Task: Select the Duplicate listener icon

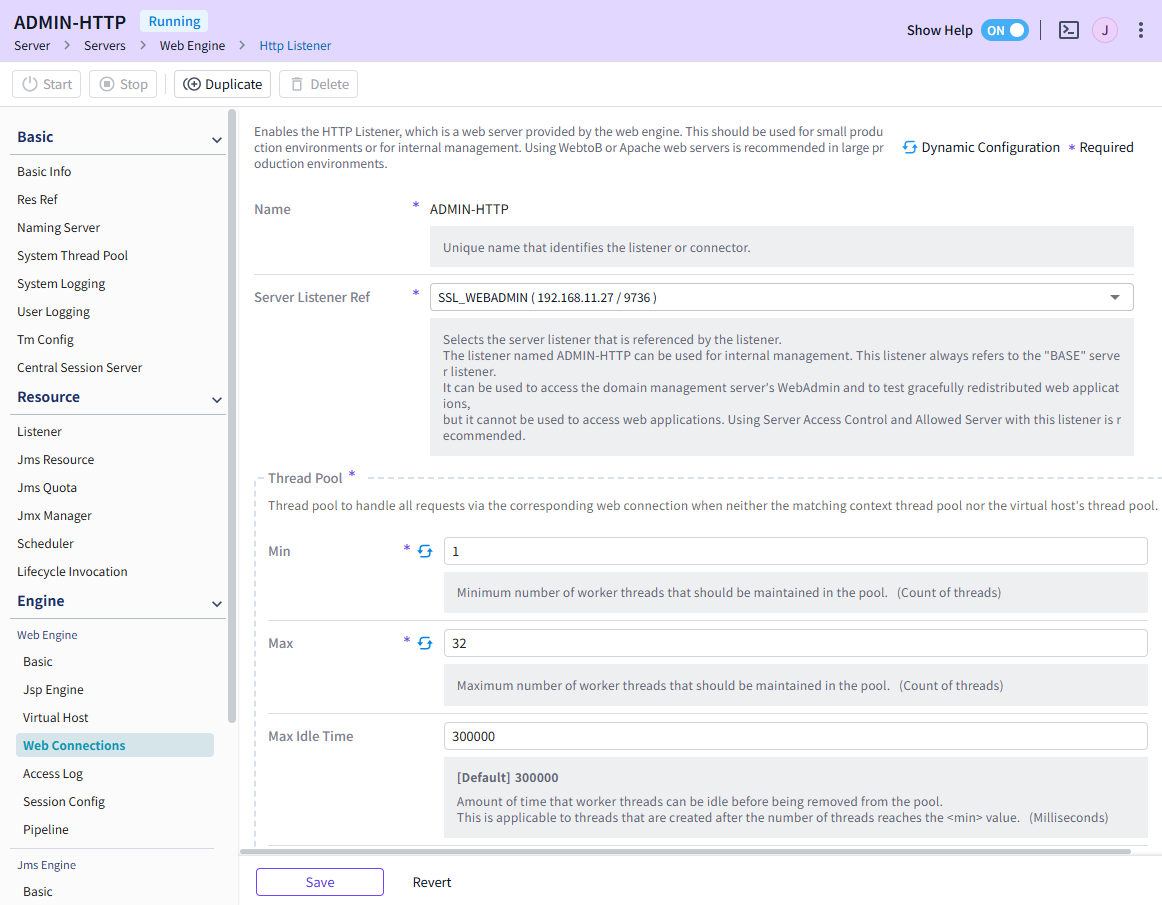Action: 221,84
